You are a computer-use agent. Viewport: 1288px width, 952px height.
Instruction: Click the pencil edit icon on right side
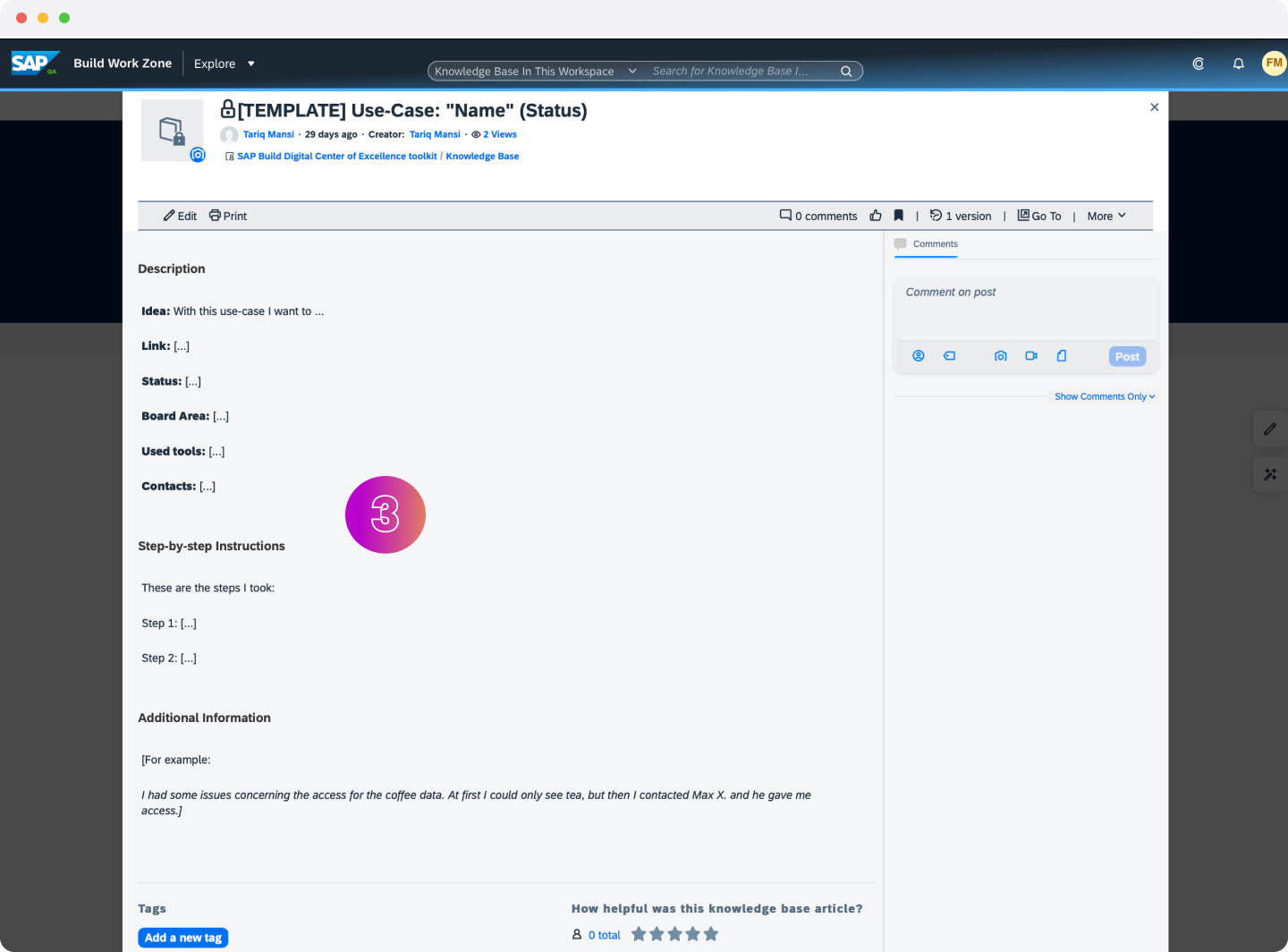coord(1270,429)
